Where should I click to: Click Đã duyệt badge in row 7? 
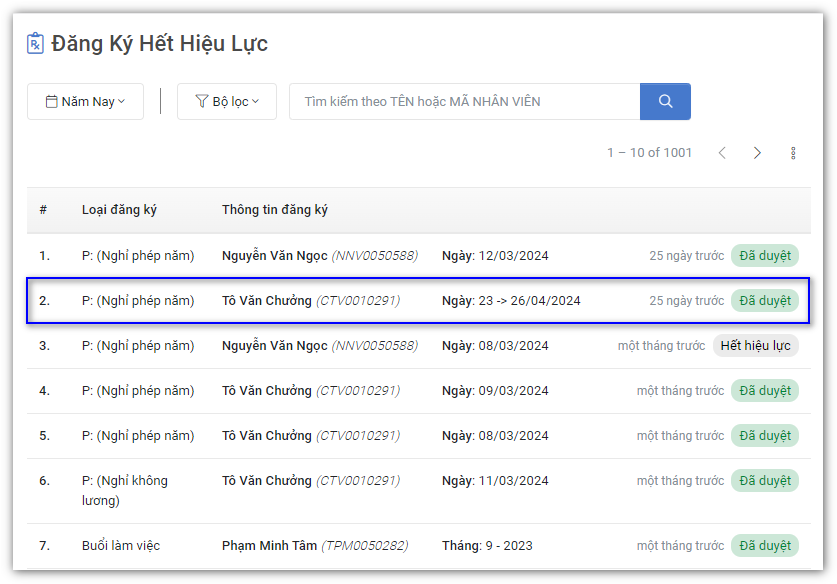coord(765,546)
